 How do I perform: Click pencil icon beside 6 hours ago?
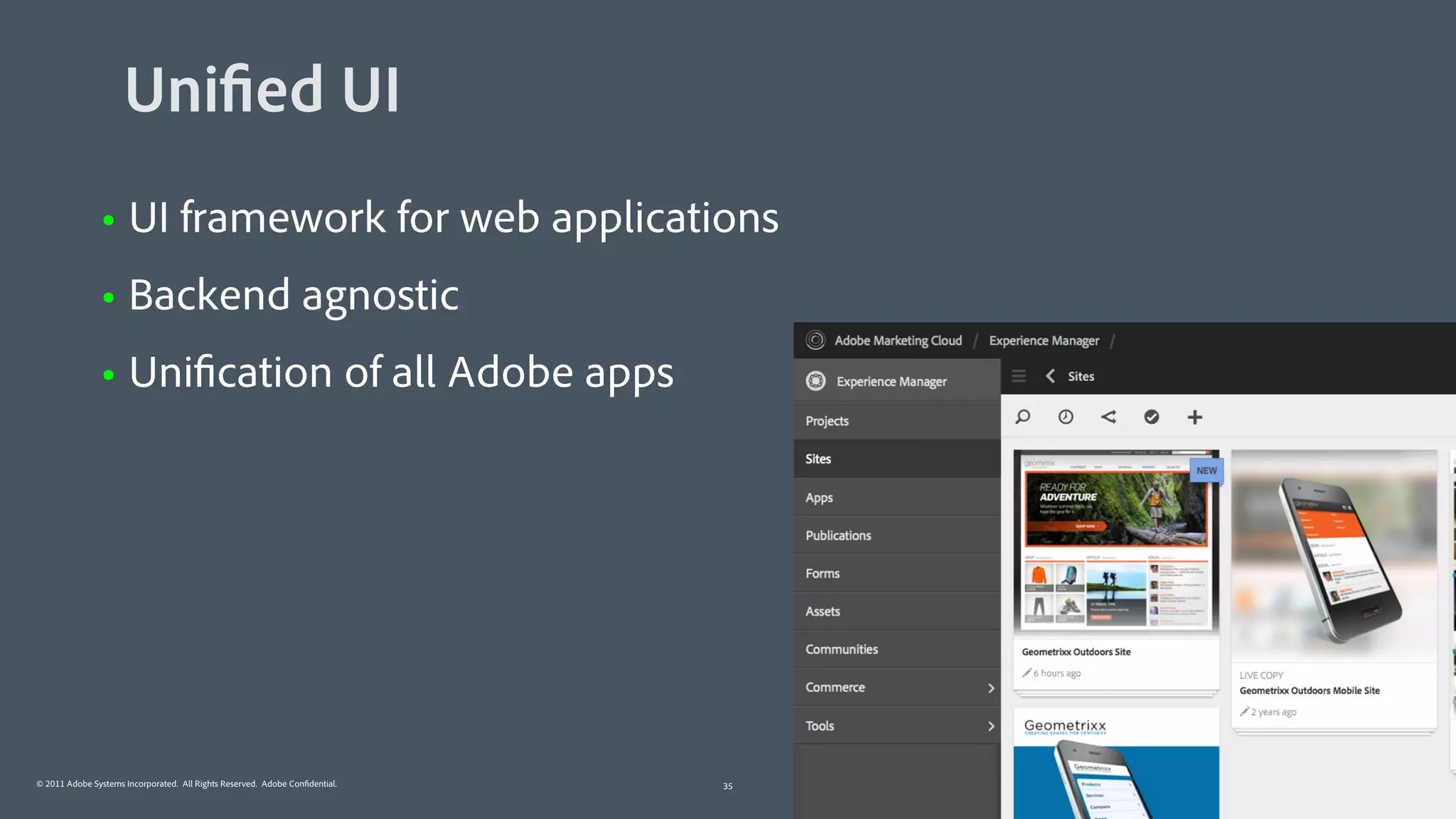pyautogui.click(x=1027, y=673)
